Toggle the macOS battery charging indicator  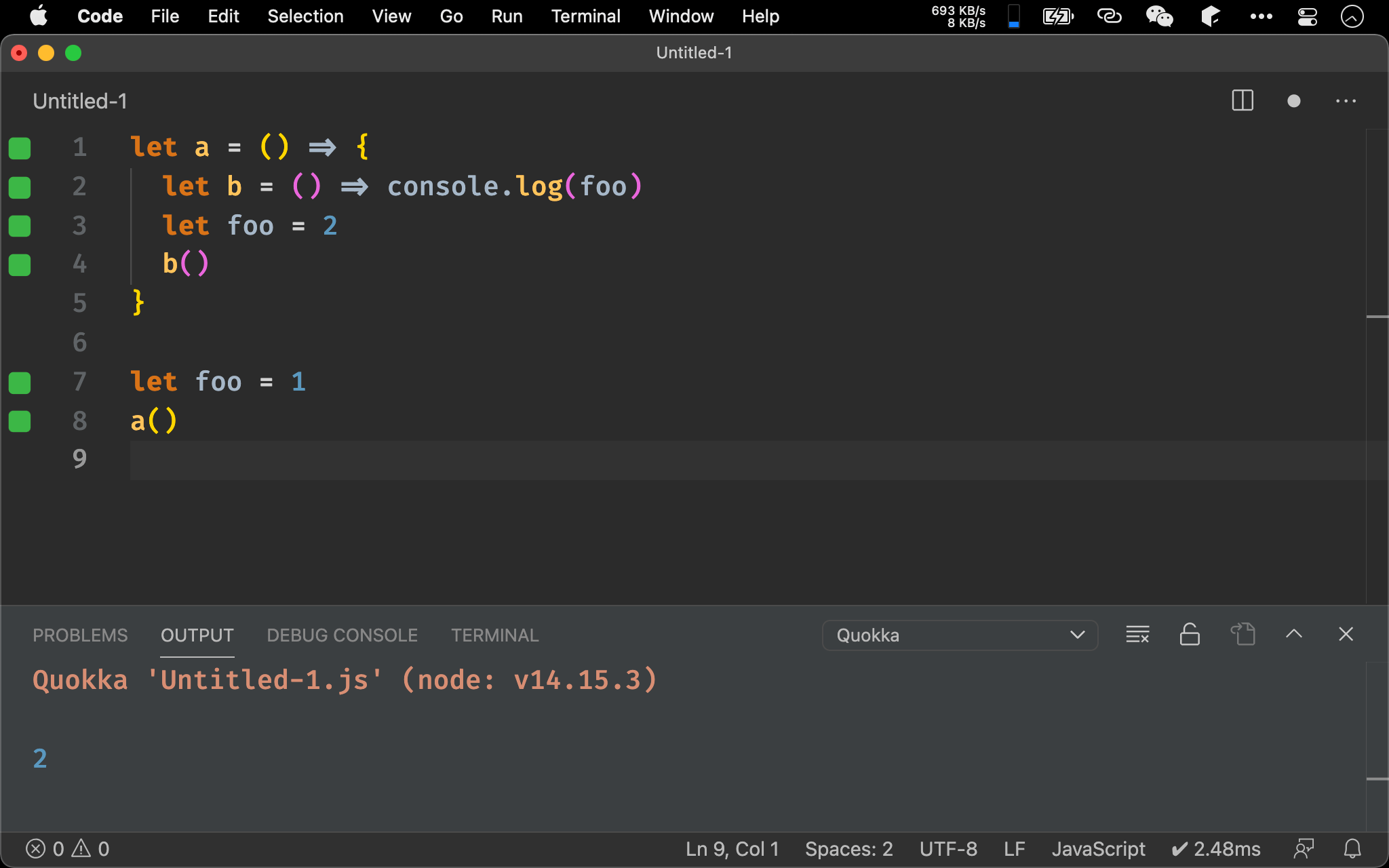1056,15
